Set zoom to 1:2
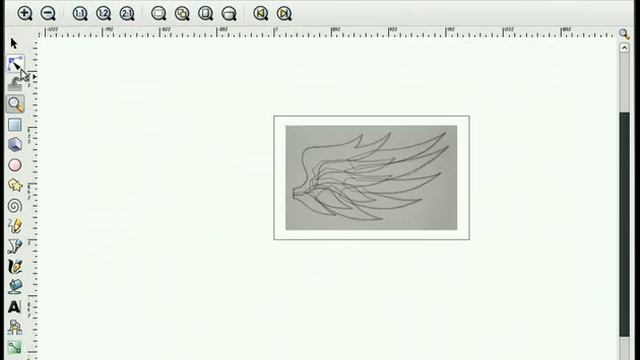The width and height of the screenshot is (640, 360). (x=103, y=13)
